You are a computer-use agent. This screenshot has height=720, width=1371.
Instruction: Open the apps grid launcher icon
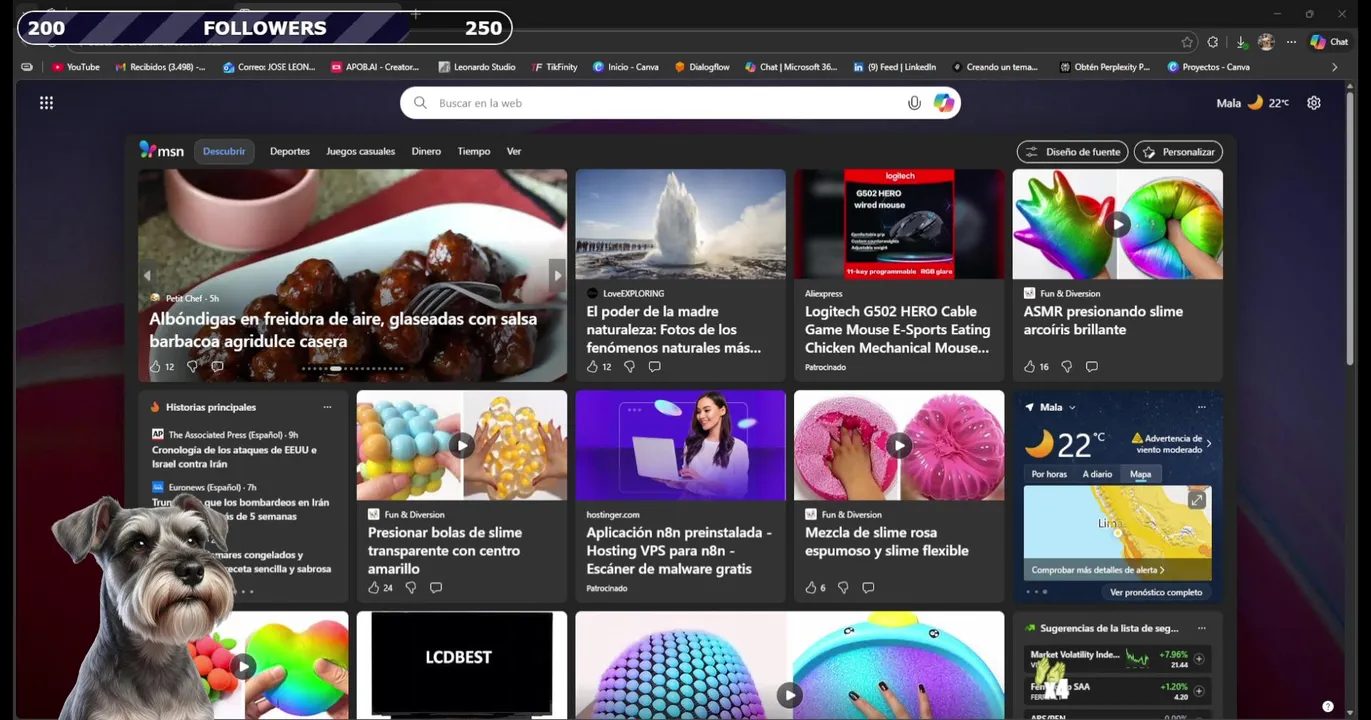tap(46, 103)
